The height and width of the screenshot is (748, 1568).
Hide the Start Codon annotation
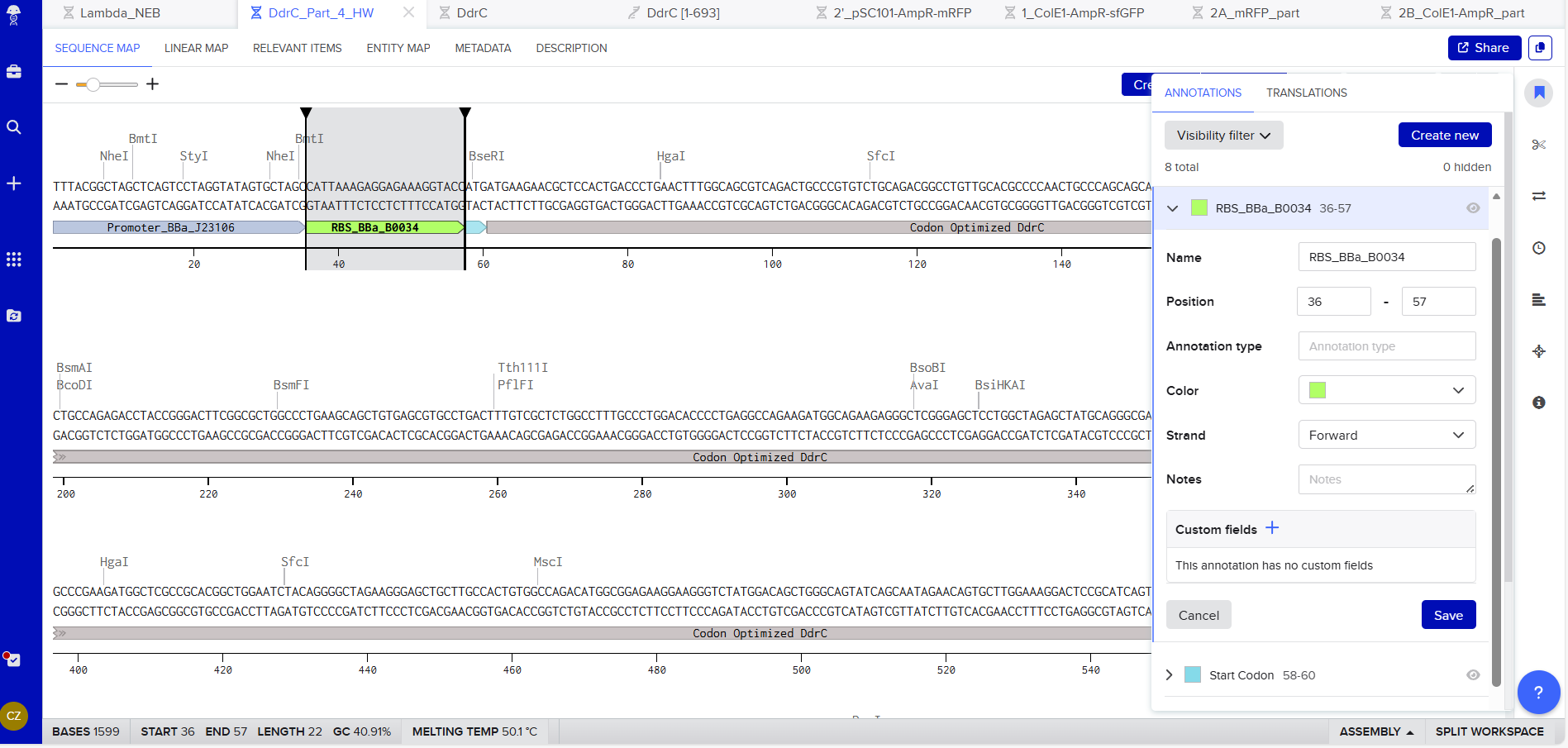point(1472,675)
